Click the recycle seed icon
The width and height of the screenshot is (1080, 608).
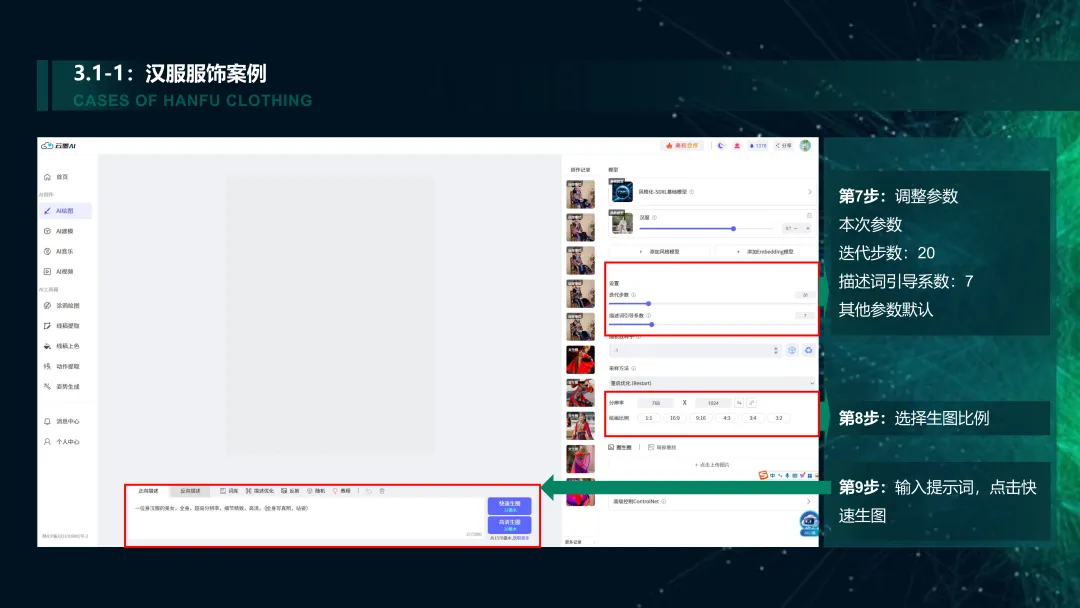(809, 350)
